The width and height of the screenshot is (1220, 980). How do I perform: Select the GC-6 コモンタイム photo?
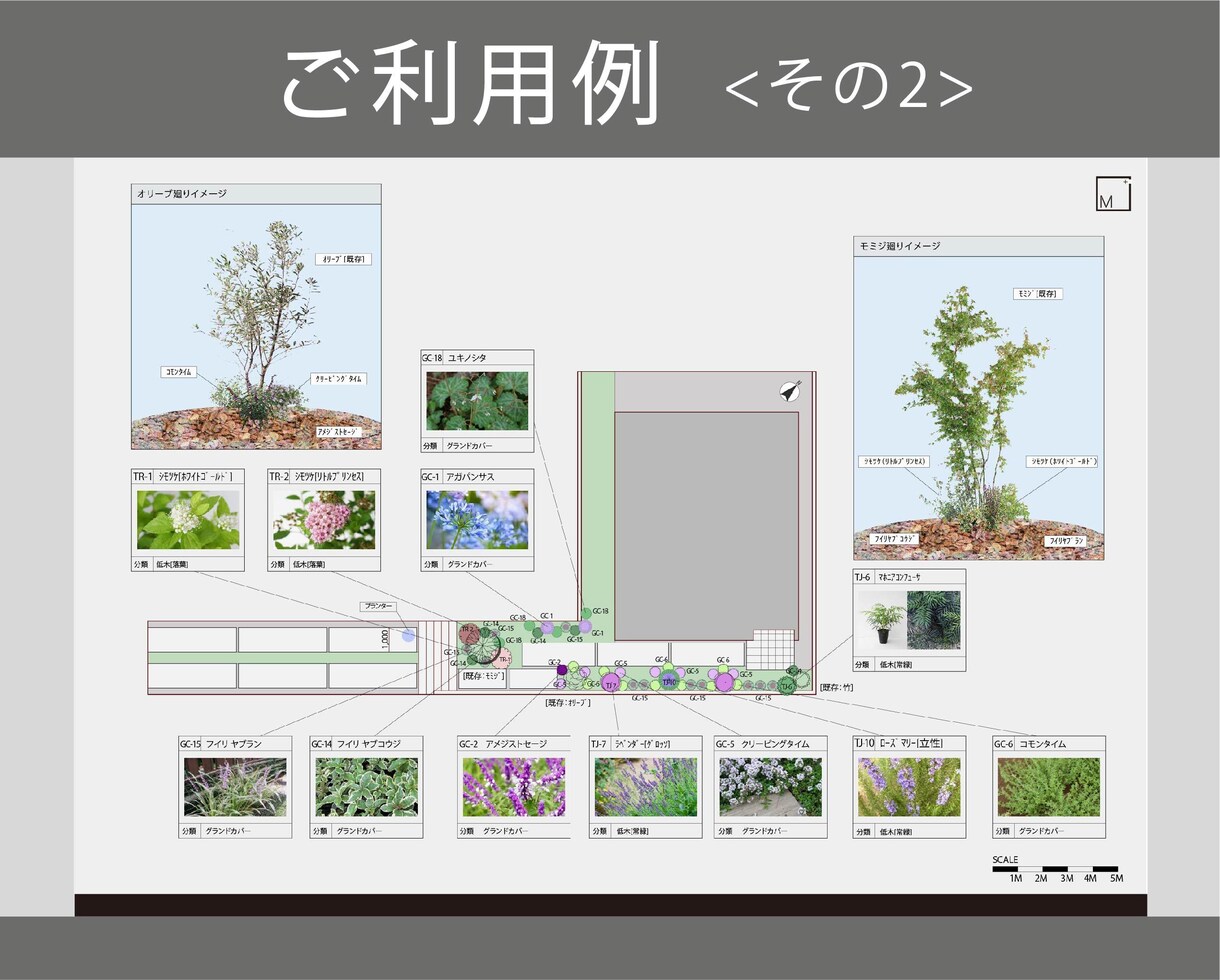coord(1049,787)
